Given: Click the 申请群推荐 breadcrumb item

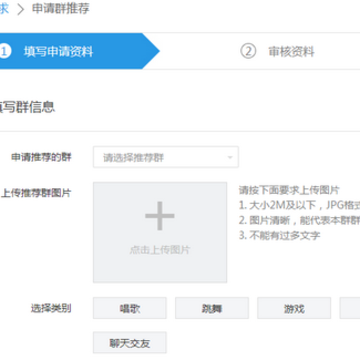Looking at the screenshot, I should [x=61, y=9].
